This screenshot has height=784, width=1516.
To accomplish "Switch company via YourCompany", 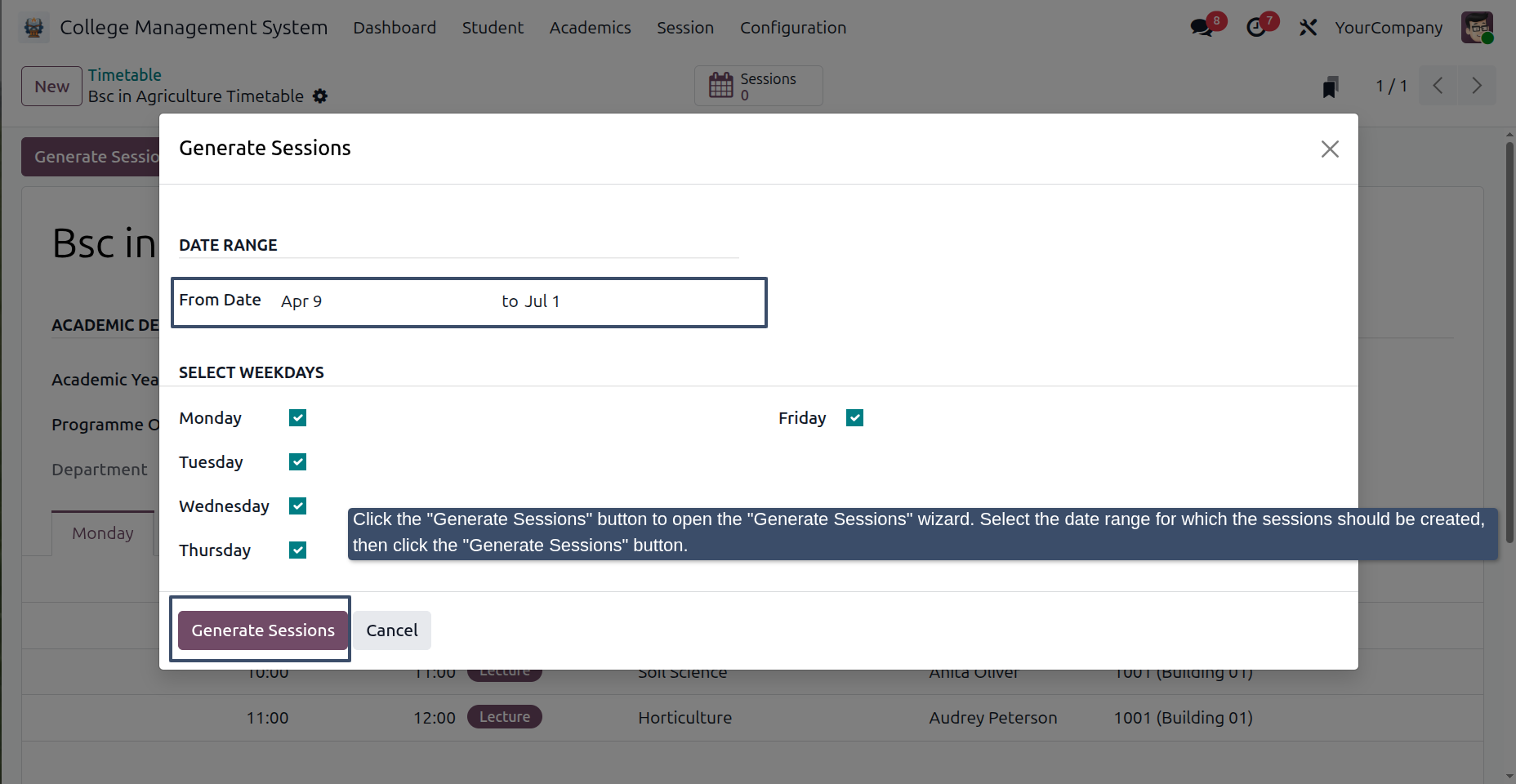I will click(x=1389, y=28).
